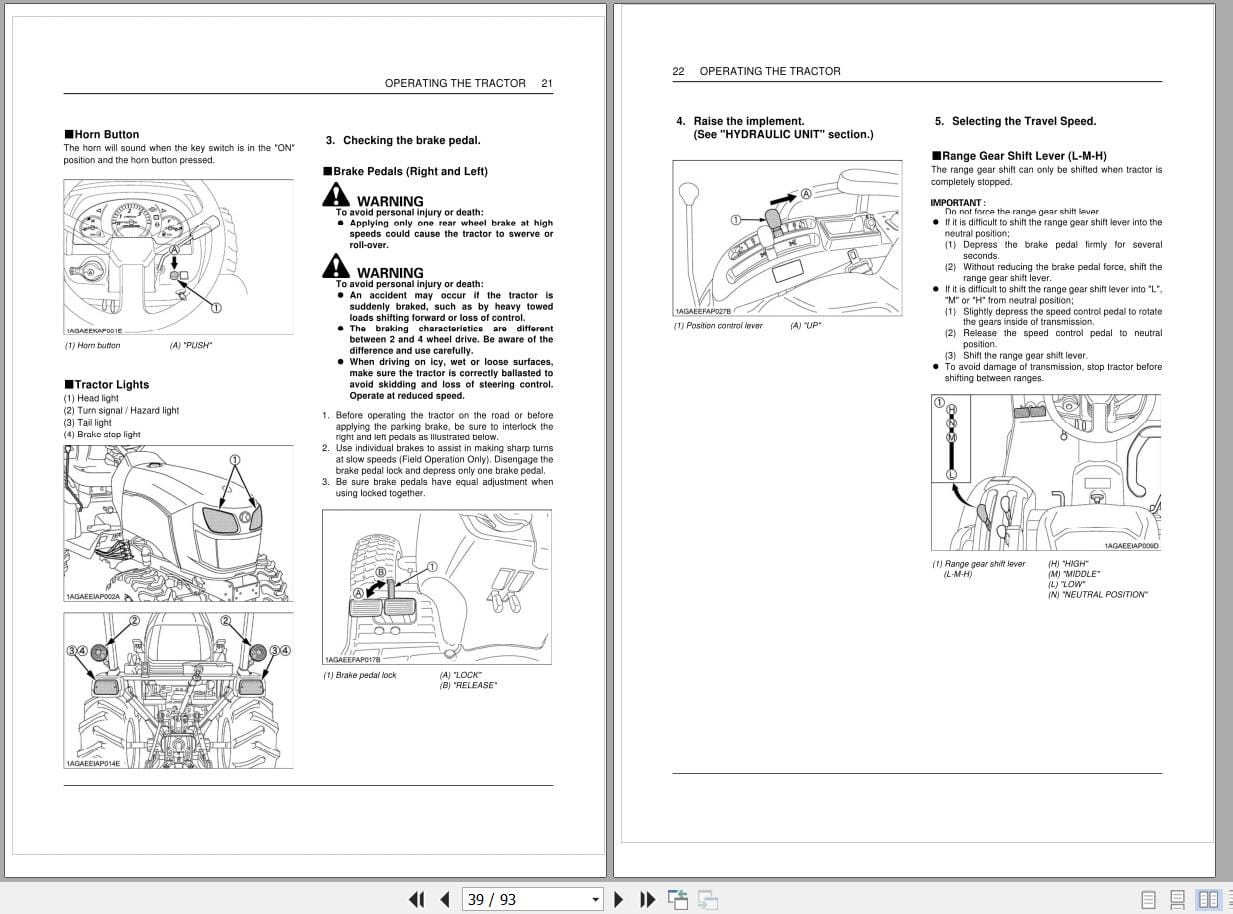Click the second WARNING triangle symbol

click(x=337, y=267)
